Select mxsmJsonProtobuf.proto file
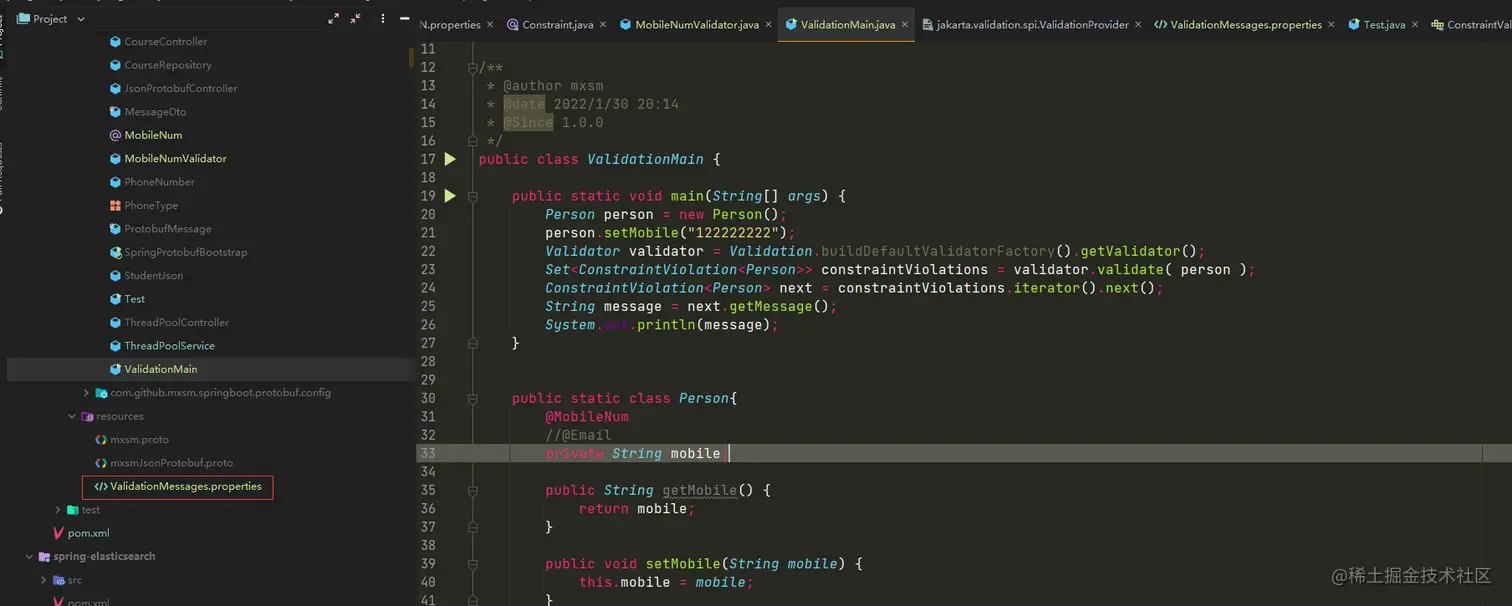1512x606 pixels. point(171,463)
